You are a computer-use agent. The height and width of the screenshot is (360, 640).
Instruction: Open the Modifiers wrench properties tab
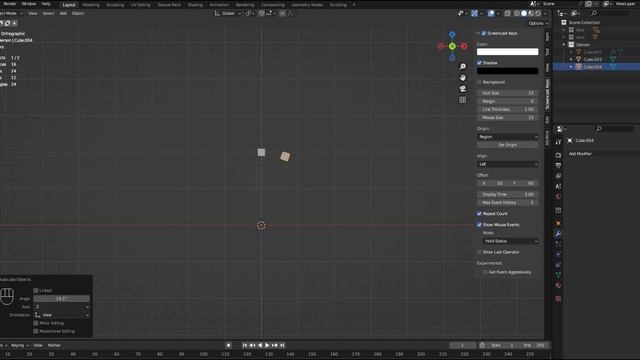point(558,233)
